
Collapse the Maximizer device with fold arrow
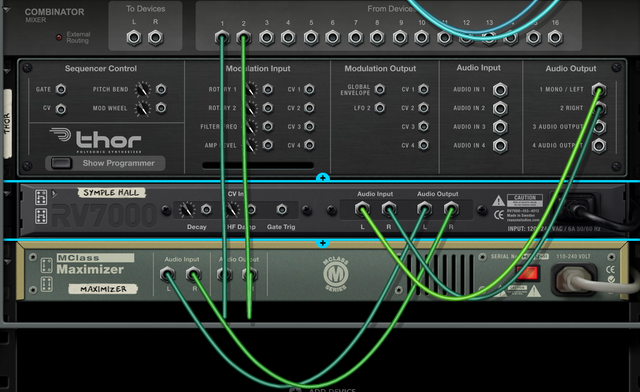tap(7, 261)
